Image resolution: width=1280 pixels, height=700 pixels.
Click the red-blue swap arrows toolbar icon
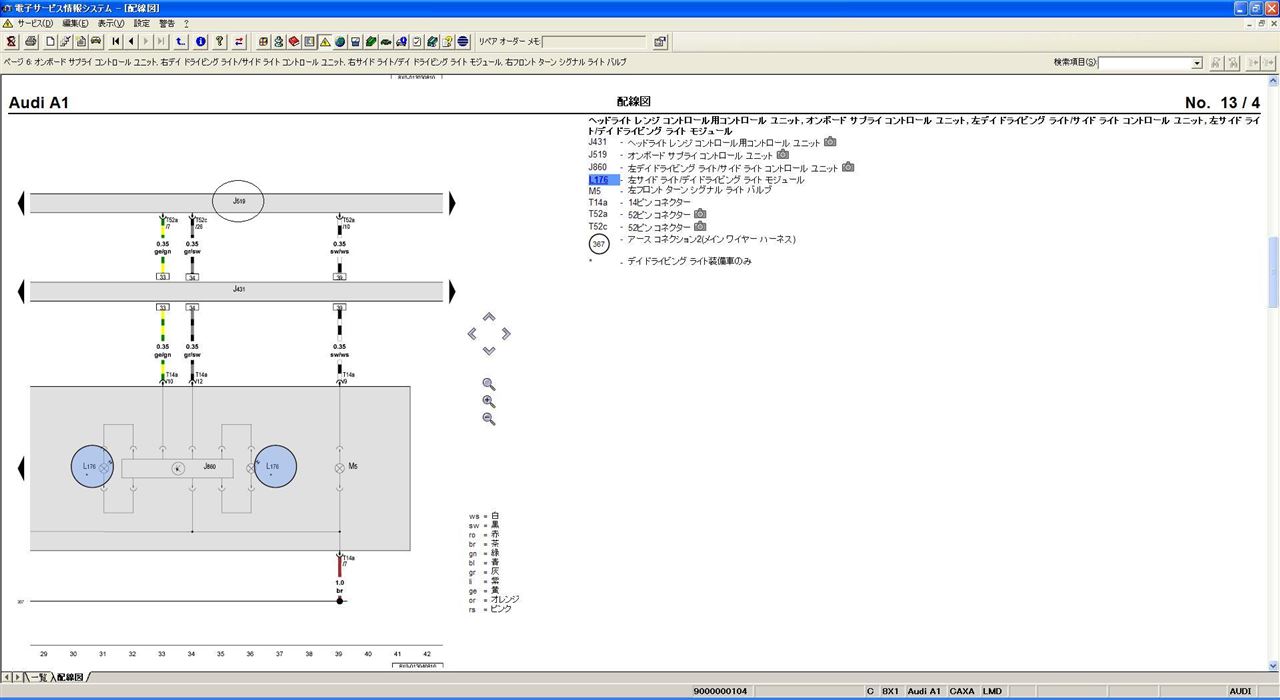coord(239,42)
